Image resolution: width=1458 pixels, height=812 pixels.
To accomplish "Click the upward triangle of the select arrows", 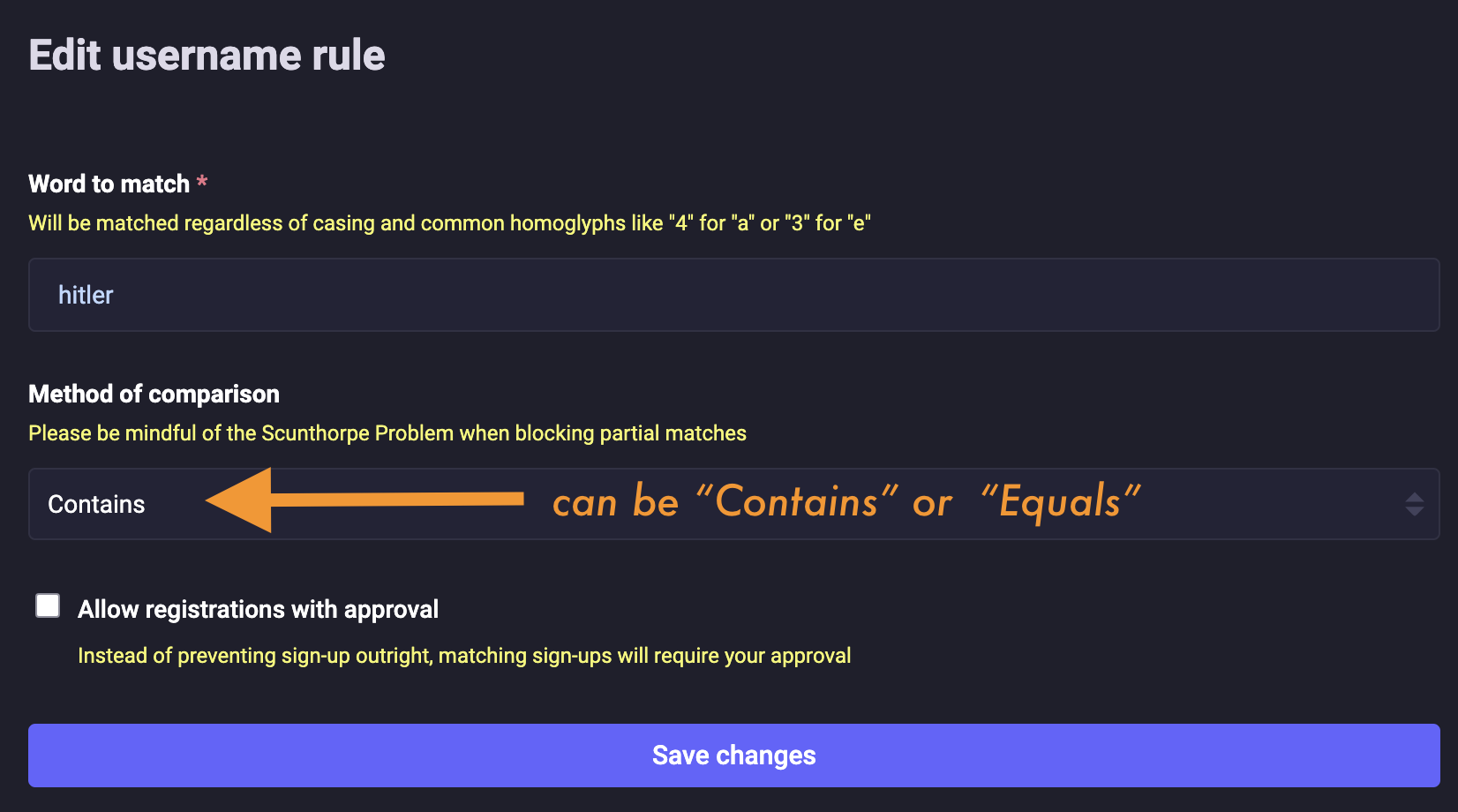I will (1414, 497).
